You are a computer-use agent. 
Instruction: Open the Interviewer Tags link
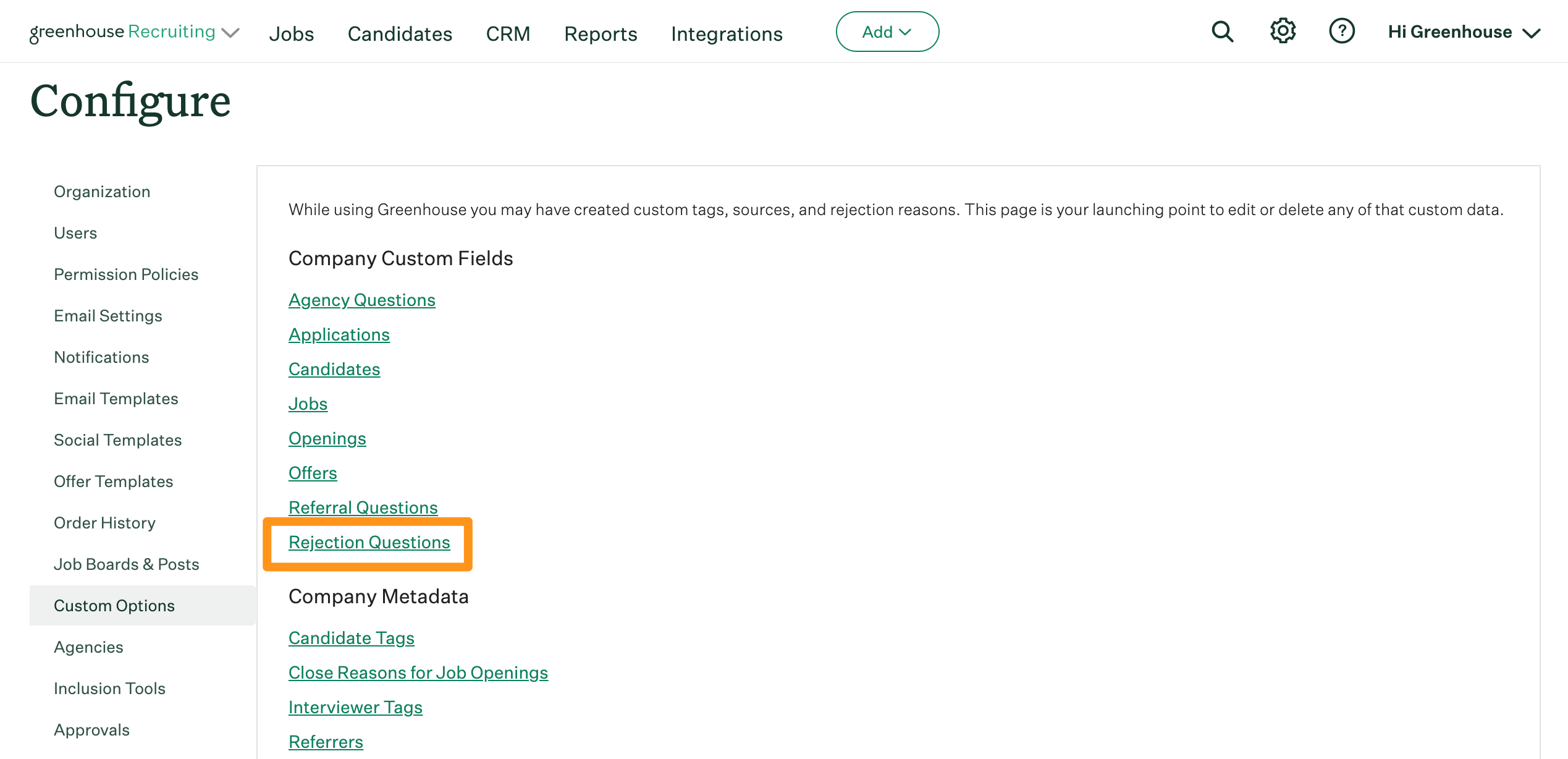[355, 707]
